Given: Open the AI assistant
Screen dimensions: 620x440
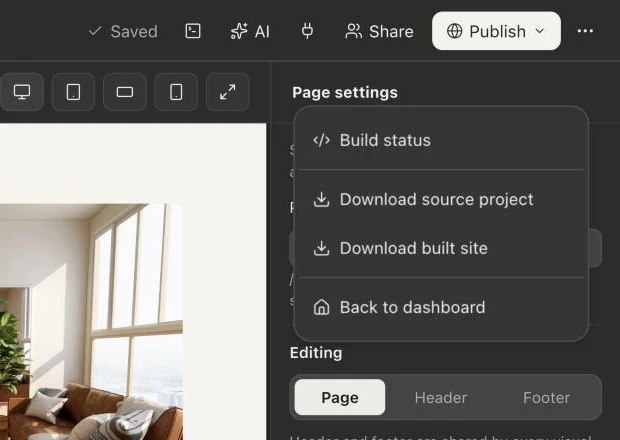Looking at the screenshot, I should coord(250,31).
